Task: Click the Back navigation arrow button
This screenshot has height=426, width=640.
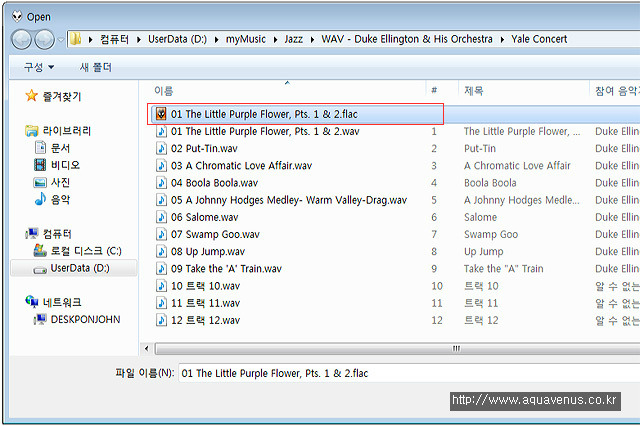Action: [x=21, y=40]
